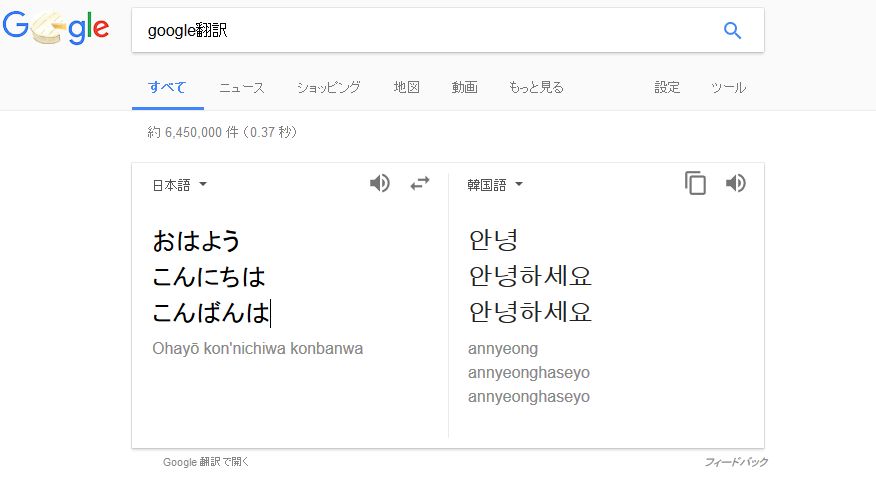Copy the Korean translation
This screenshot has width=876, height=492.
pyautogui.click(x=695, y=184)
